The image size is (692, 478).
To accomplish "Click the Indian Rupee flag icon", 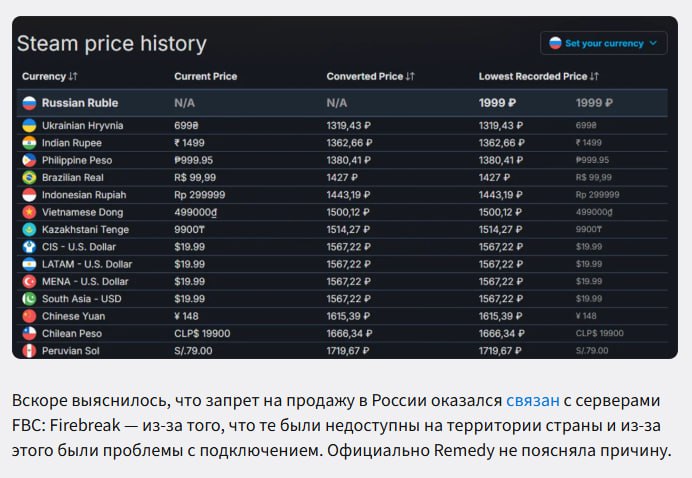I will coord(29,143).
